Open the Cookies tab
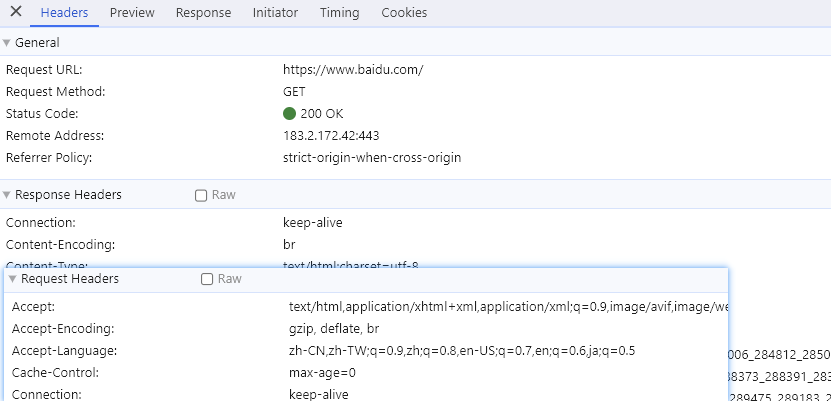The width and height of the screenshot is (831, 401). pyautogui.click(x=403, y=13)
